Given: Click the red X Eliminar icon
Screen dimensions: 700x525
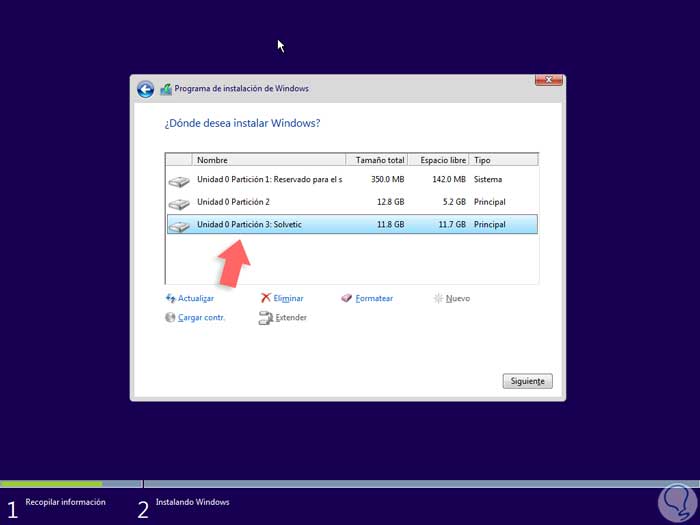Looking at the screenshot, I should point(266,297).
